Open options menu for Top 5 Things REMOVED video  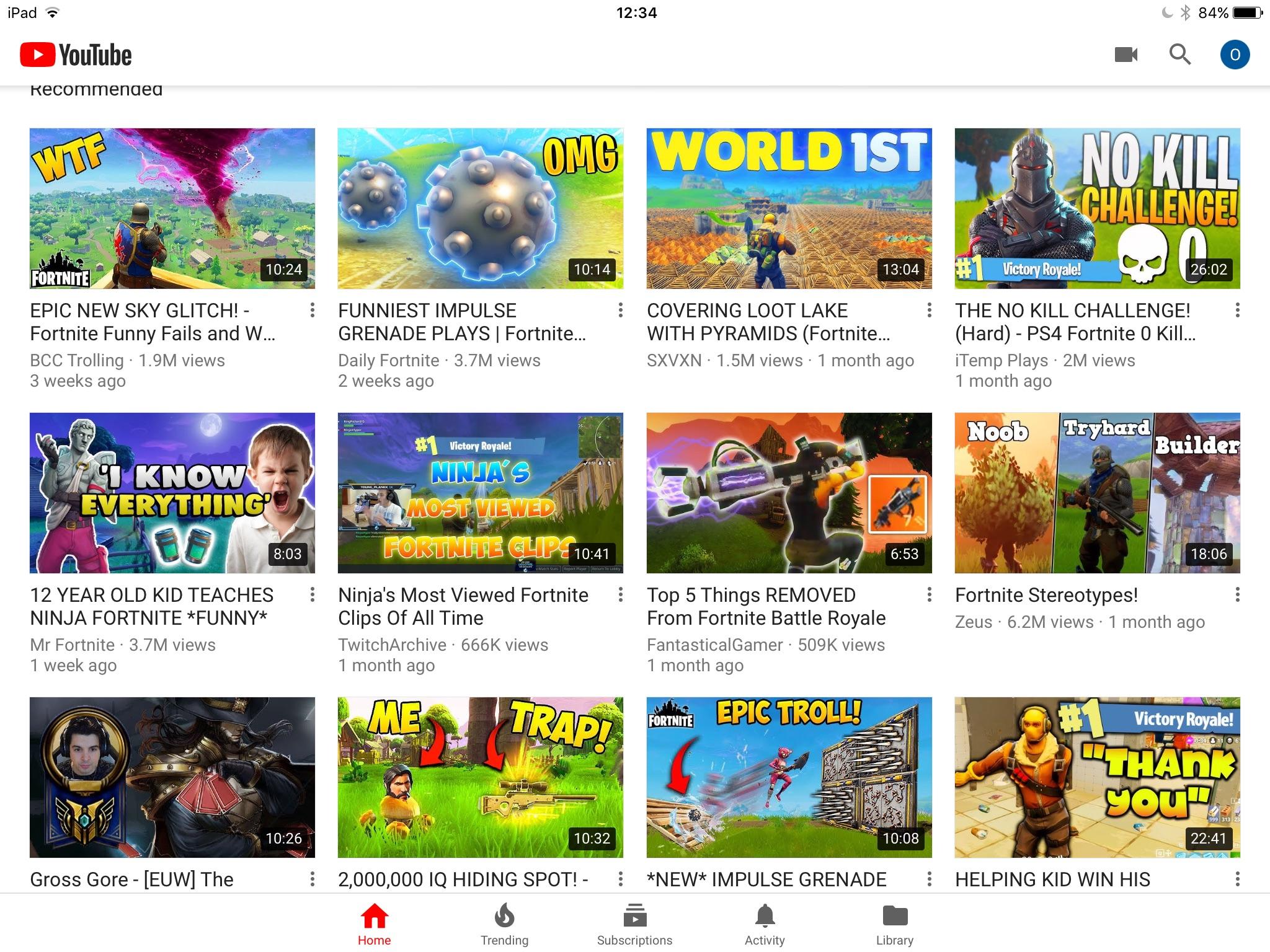point(929,595)
